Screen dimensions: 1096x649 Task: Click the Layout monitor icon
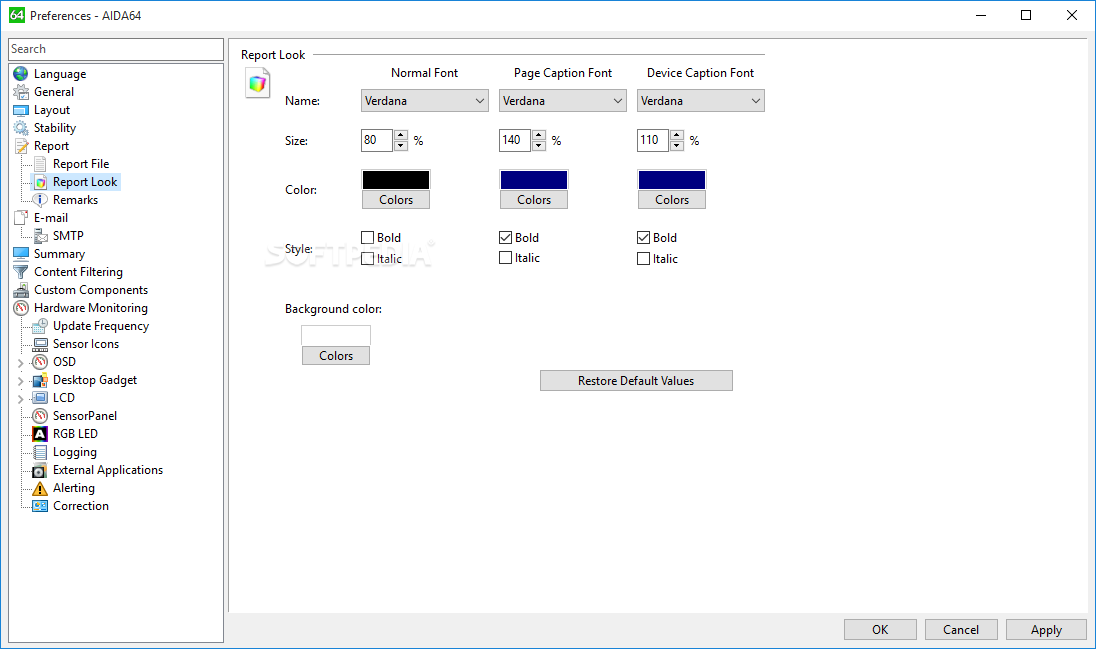(x=21, y=110)
